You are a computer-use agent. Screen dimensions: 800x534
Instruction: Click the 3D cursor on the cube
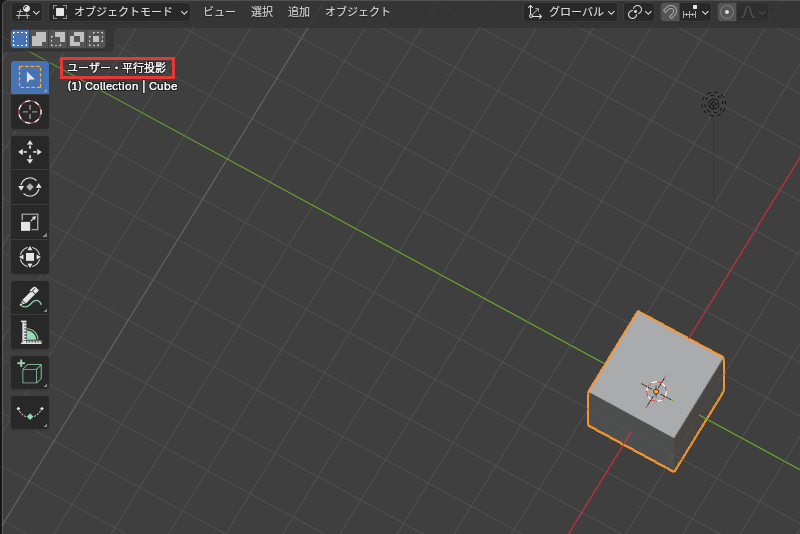pos(656,392)
